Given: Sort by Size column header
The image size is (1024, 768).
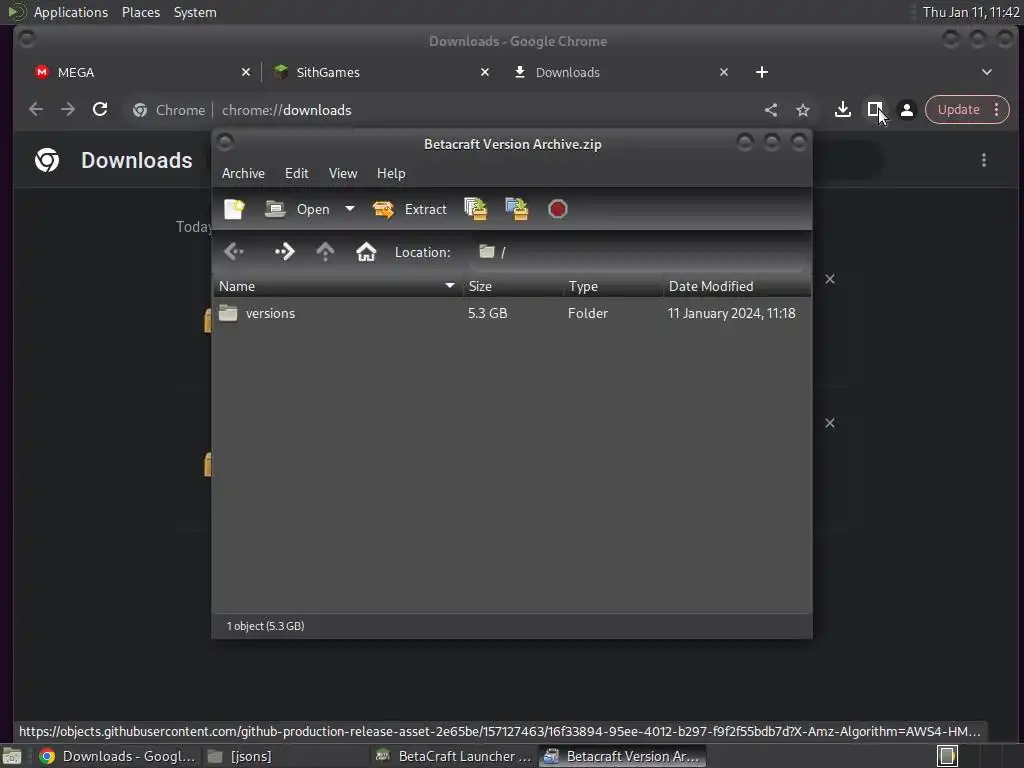Looking at the screenshot, I should click(513, 286).
